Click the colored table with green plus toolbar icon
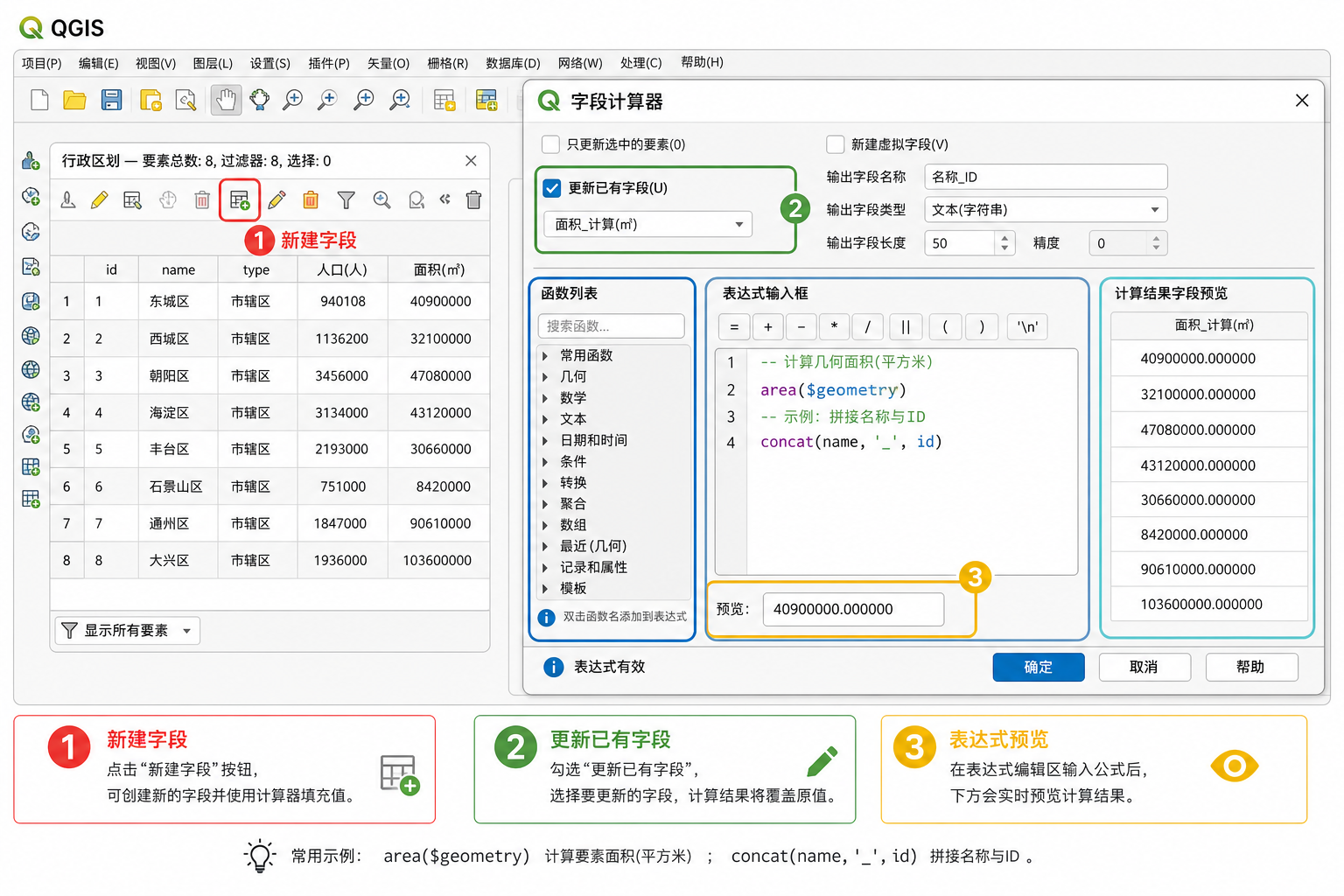Viewport: 1344px width, 896px height. tap(486, 101)
